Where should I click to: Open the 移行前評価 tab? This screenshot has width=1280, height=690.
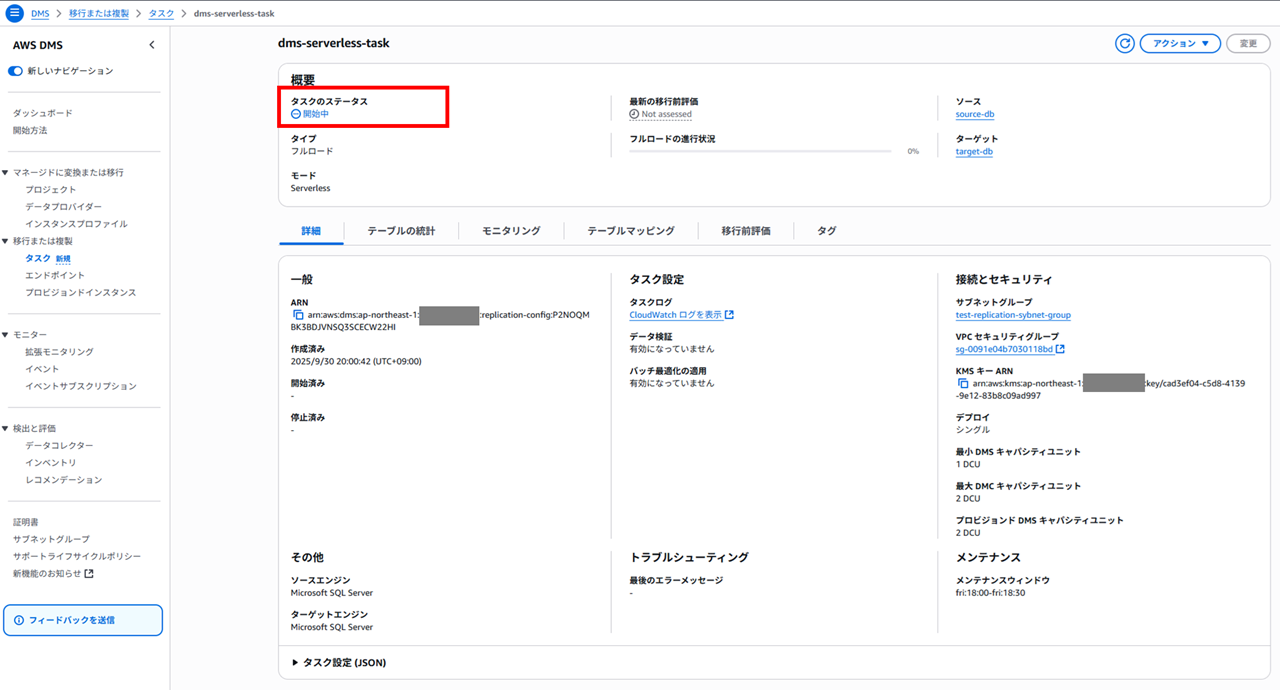746,231
